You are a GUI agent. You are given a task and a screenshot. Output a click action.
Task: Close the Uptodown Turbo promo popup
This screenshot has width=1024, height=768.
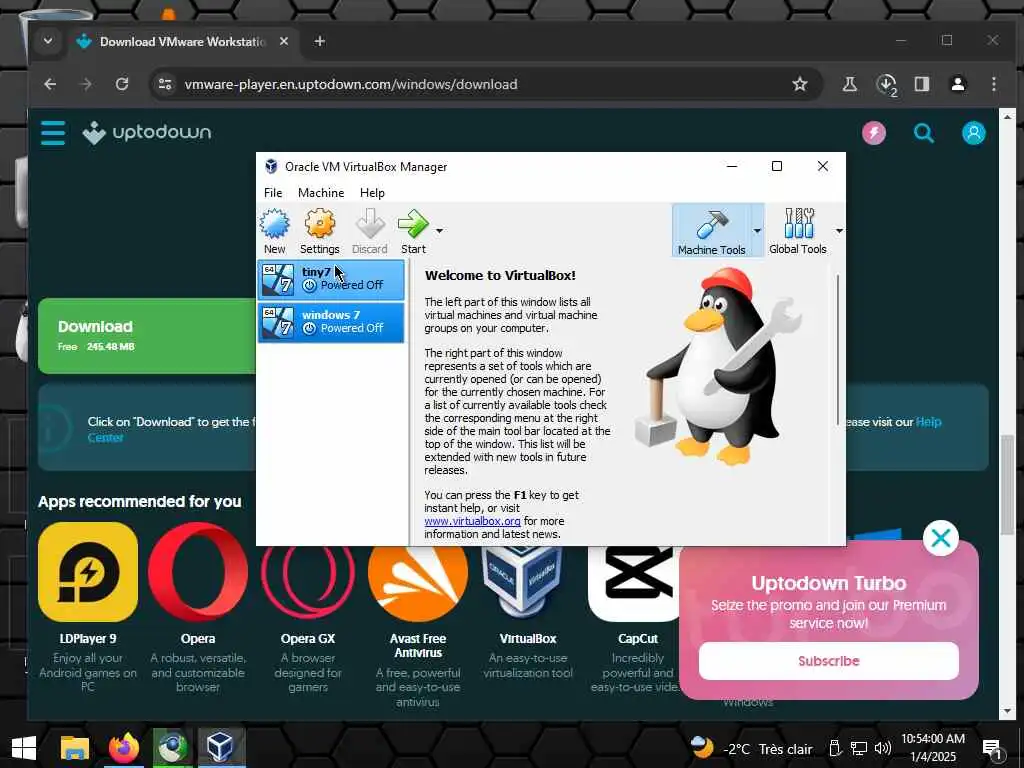click(940, 538)
